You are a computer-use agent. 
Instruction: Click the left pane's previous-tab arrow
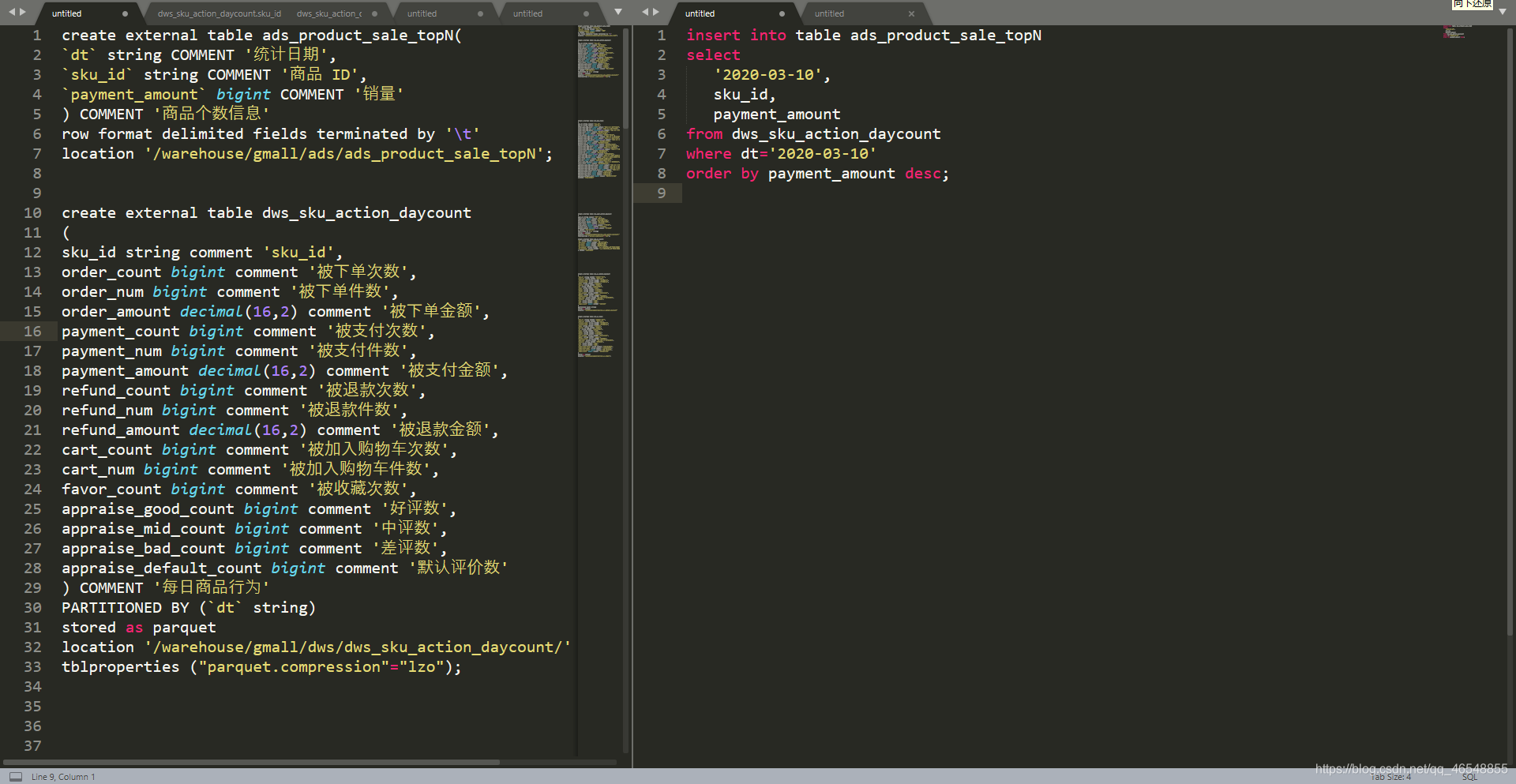click(12, 12)
